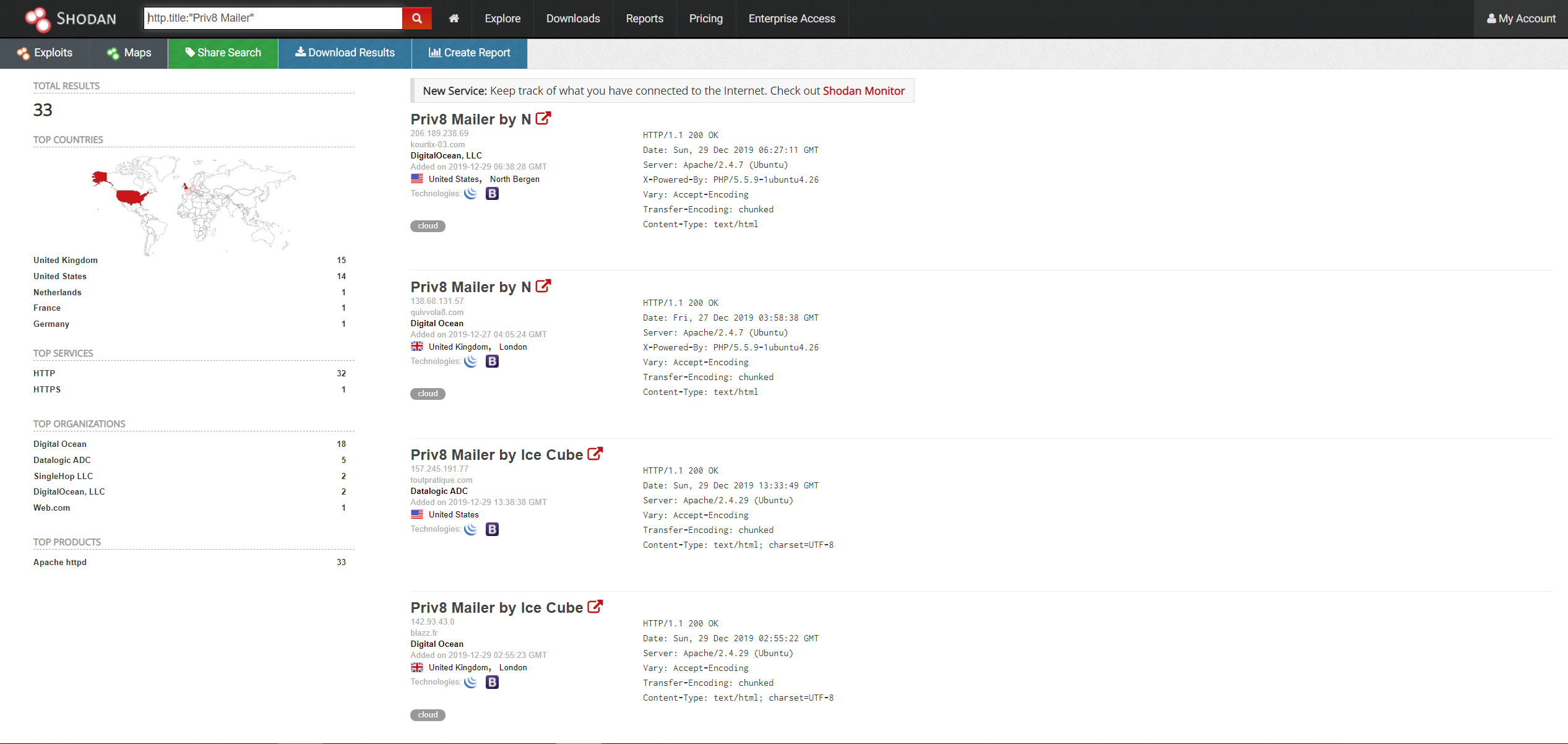Filter by United States in top countries

[60, 276]
